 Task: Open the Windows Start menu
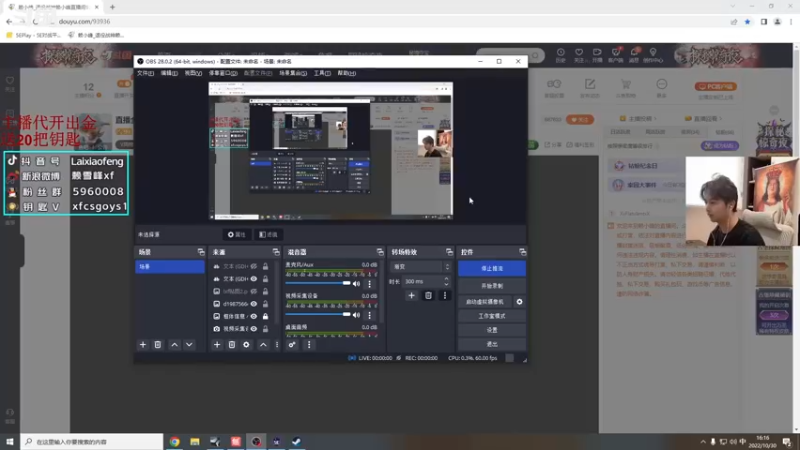(10, 442)
